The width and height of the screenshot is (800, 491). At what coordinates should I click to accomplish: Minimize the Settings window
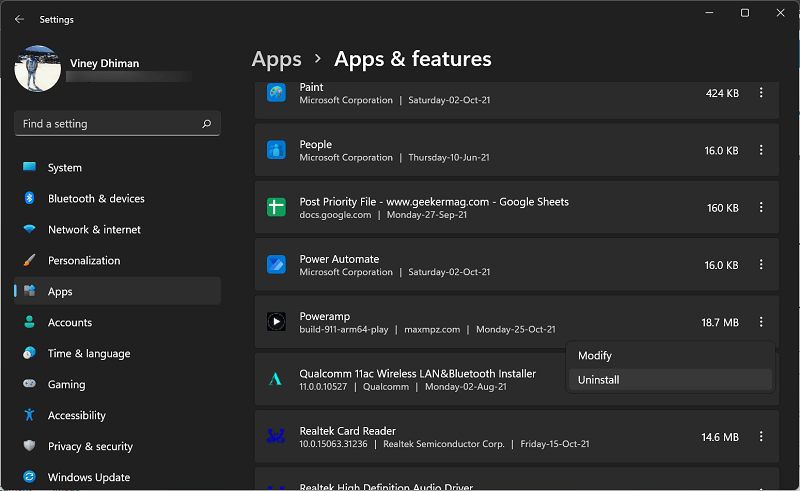709,13
